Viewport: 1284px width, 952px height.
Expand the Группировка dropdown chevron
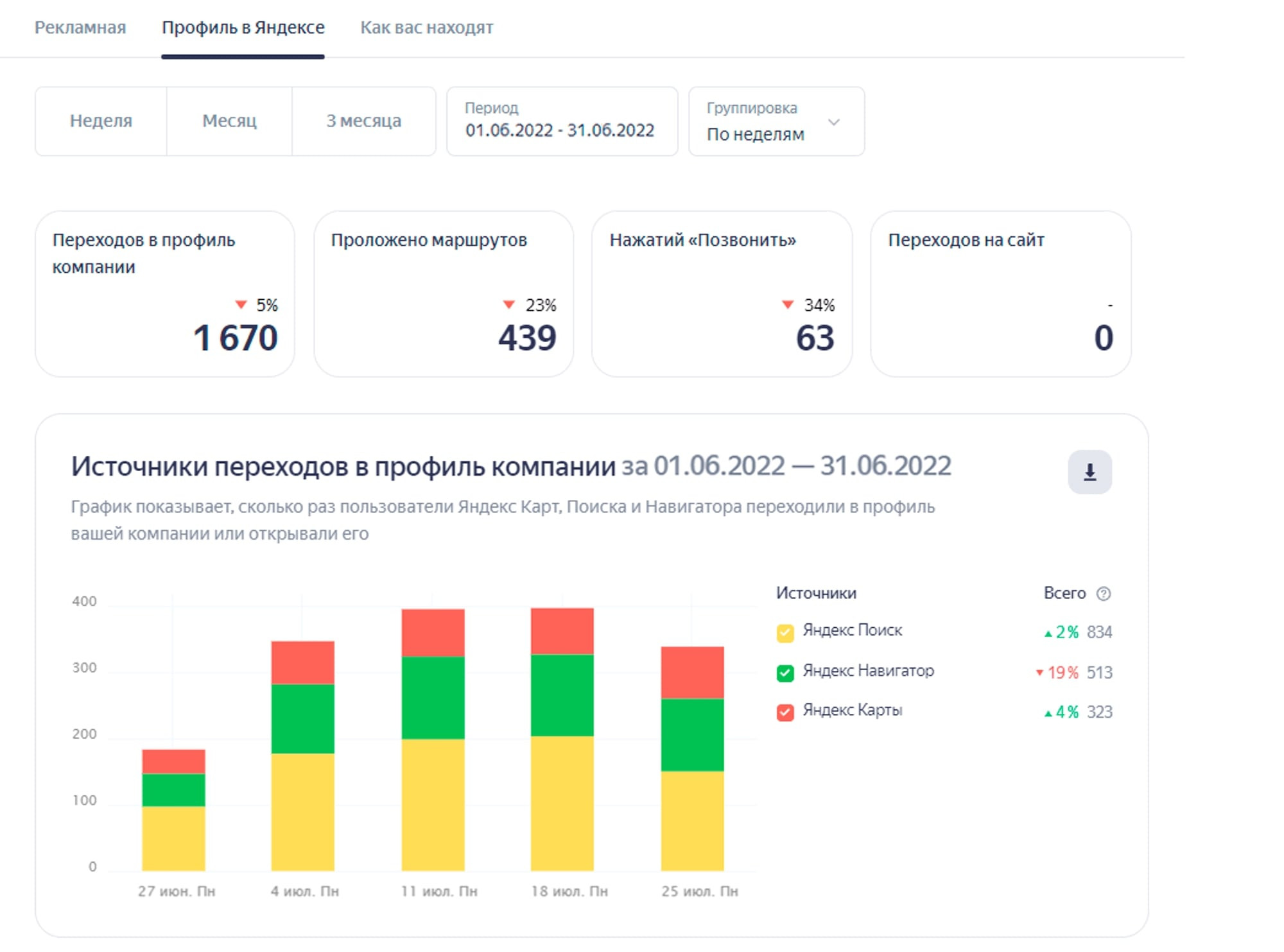(x=833, y=122)
